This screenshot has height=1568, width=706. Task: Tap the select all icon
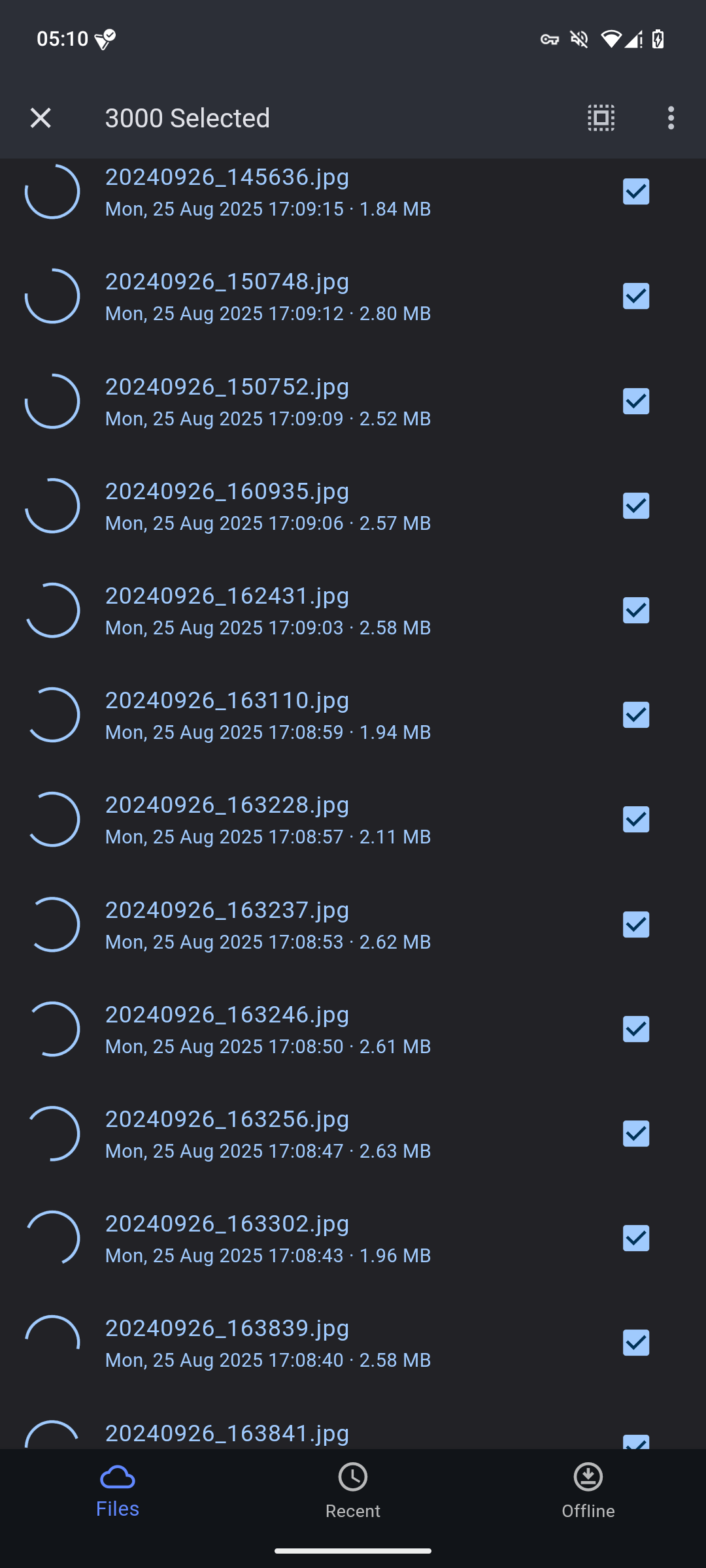601,118
